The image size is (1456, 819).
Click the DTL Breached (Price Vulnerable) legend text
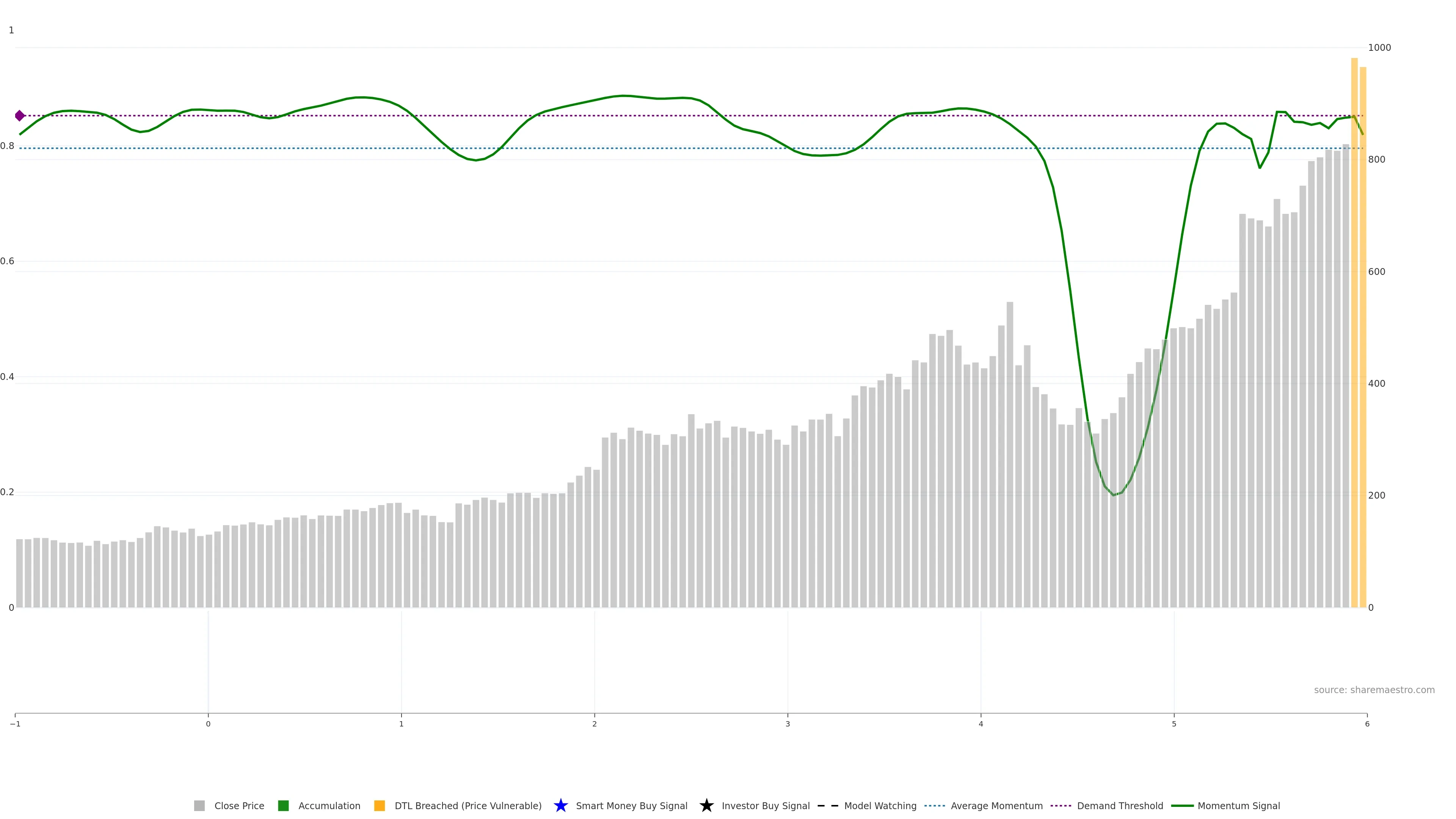pos(468,805)
